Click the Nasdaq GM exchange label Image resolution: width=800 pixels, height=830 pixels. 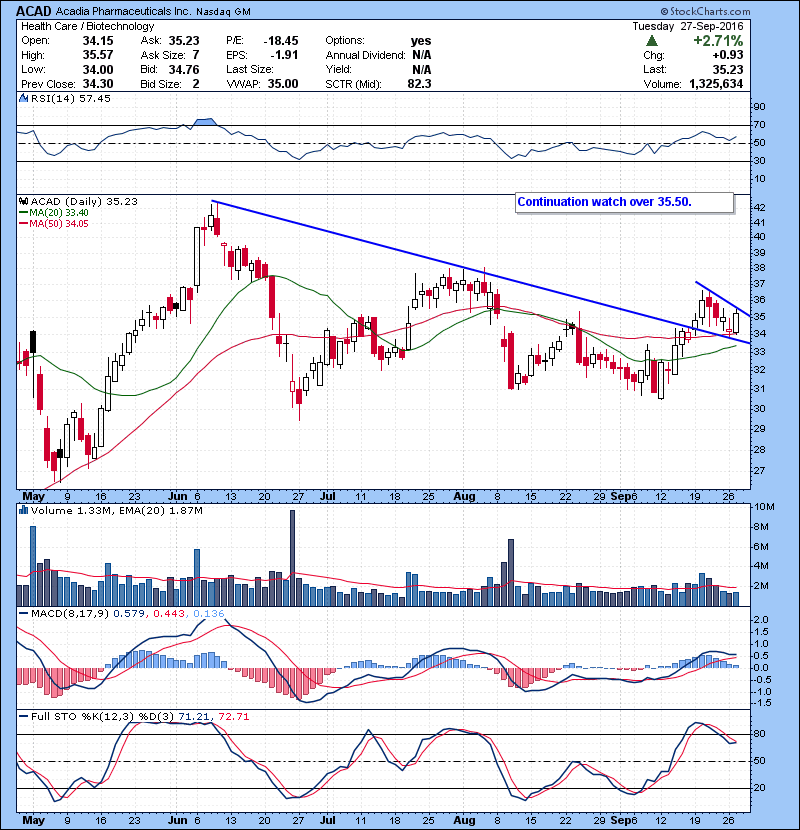tap(223, 12)
